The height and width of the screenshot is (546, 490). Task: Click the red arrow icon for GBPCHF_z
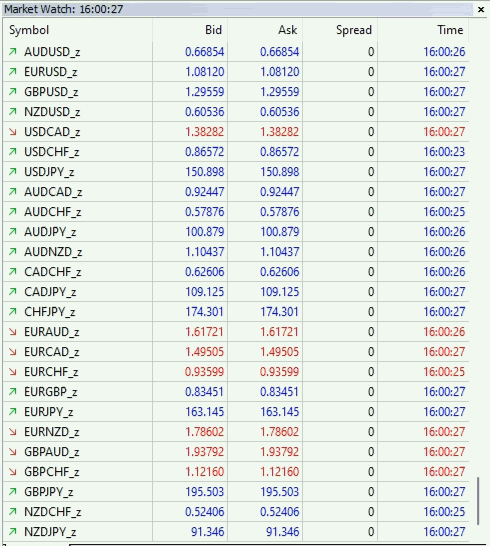pyautogui.click(x=13, y=472)
